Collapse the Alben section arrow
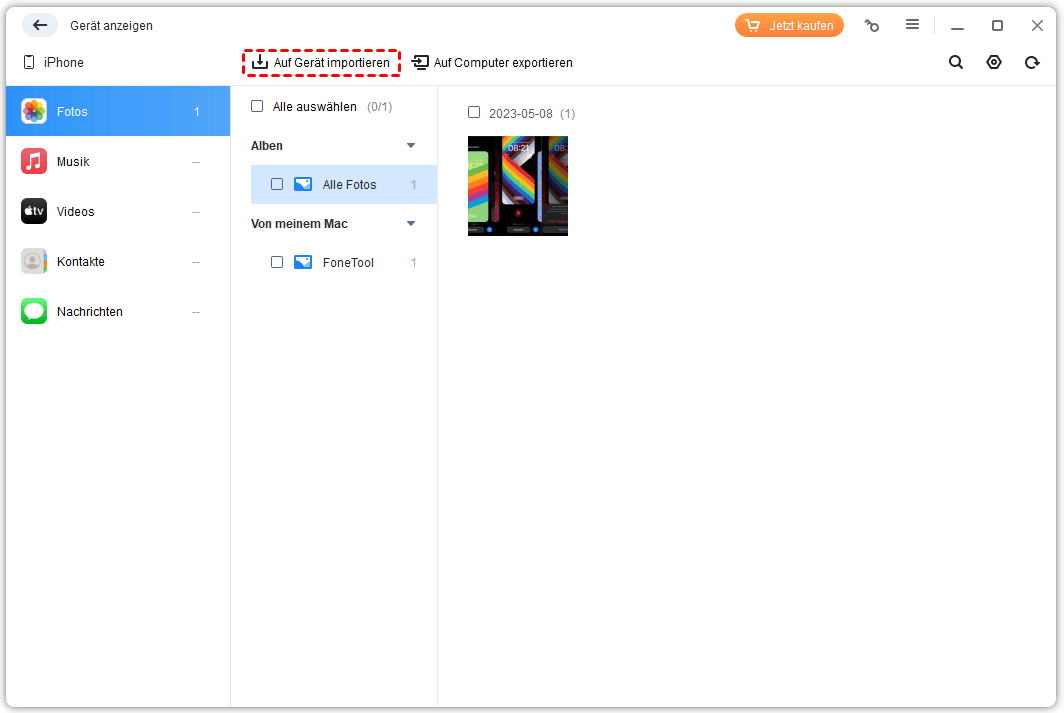1064x713 pixels. click(x=411, y=146)
